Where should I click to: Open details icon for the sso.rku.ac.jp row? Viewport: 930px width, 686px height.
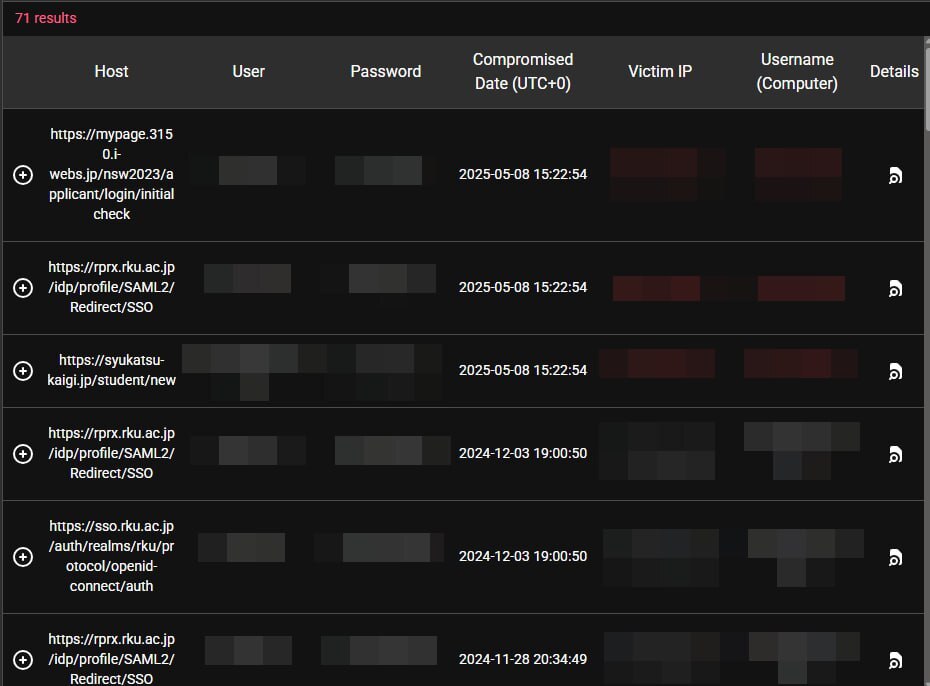pos(895,557)
